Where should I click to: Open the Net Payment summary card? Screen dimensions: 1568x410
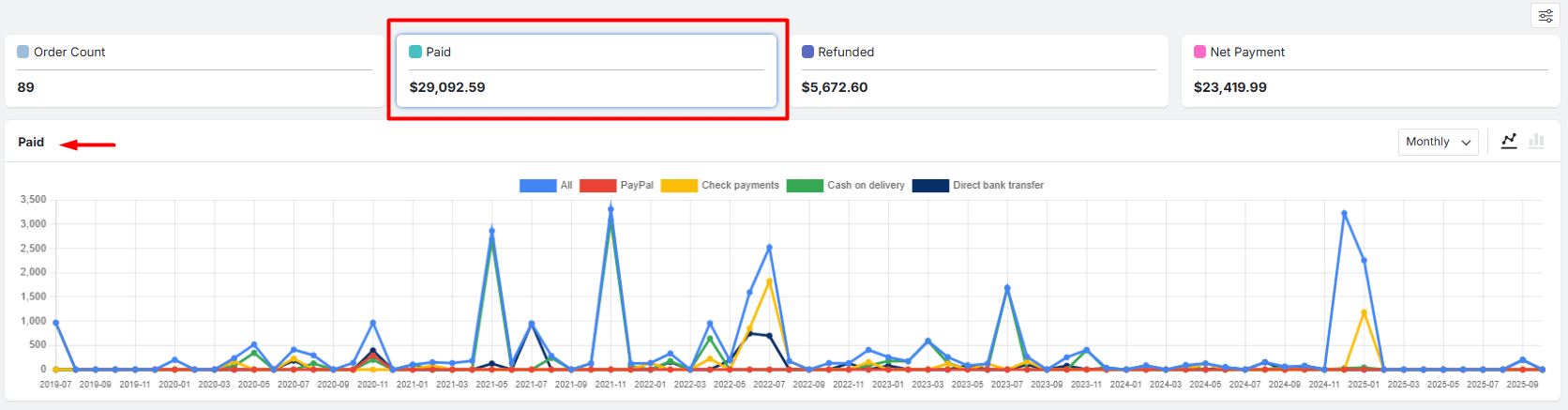coord(1370,71)
